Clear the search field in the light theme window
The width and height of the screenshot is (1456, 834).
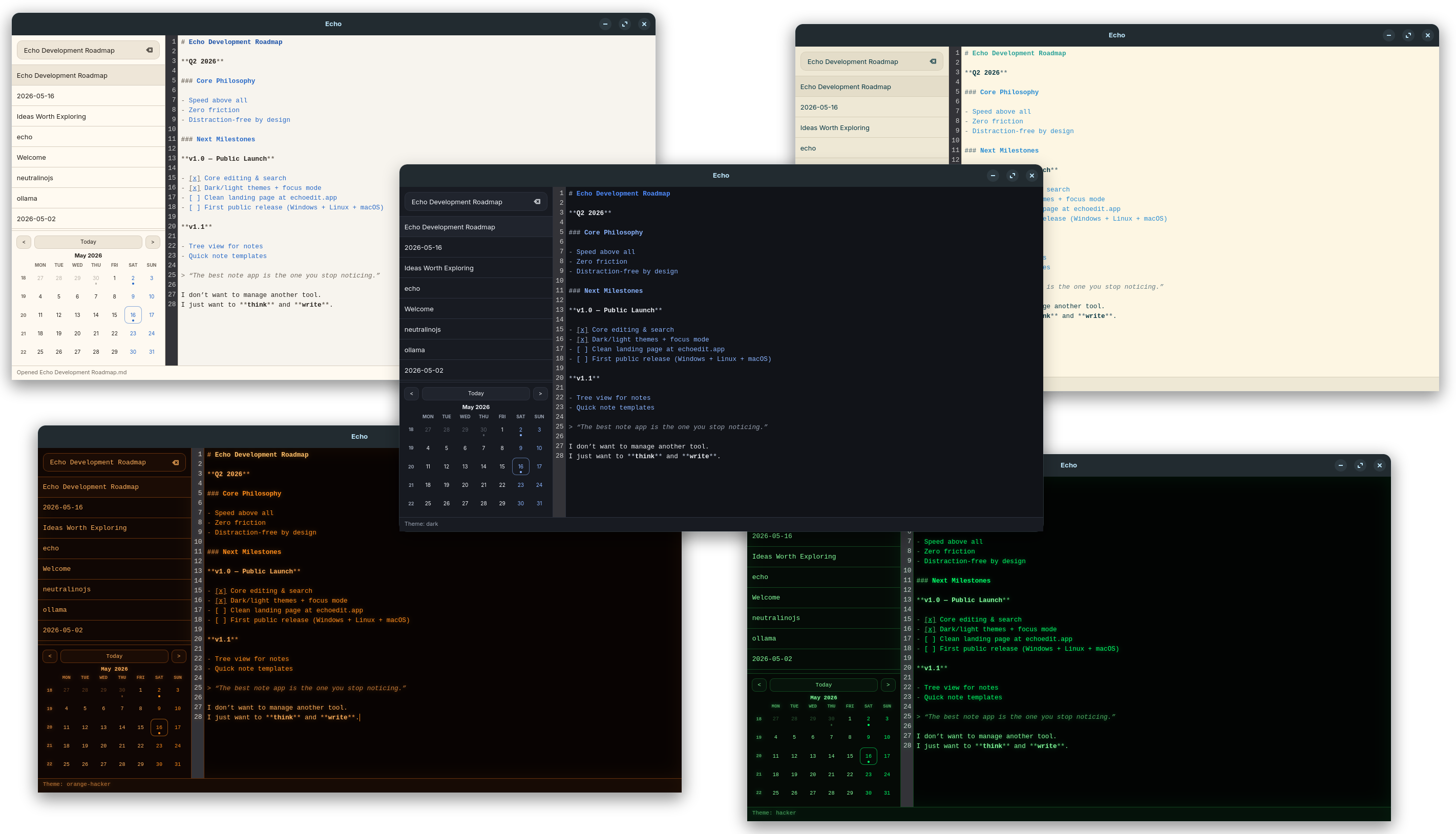(150, 50)
